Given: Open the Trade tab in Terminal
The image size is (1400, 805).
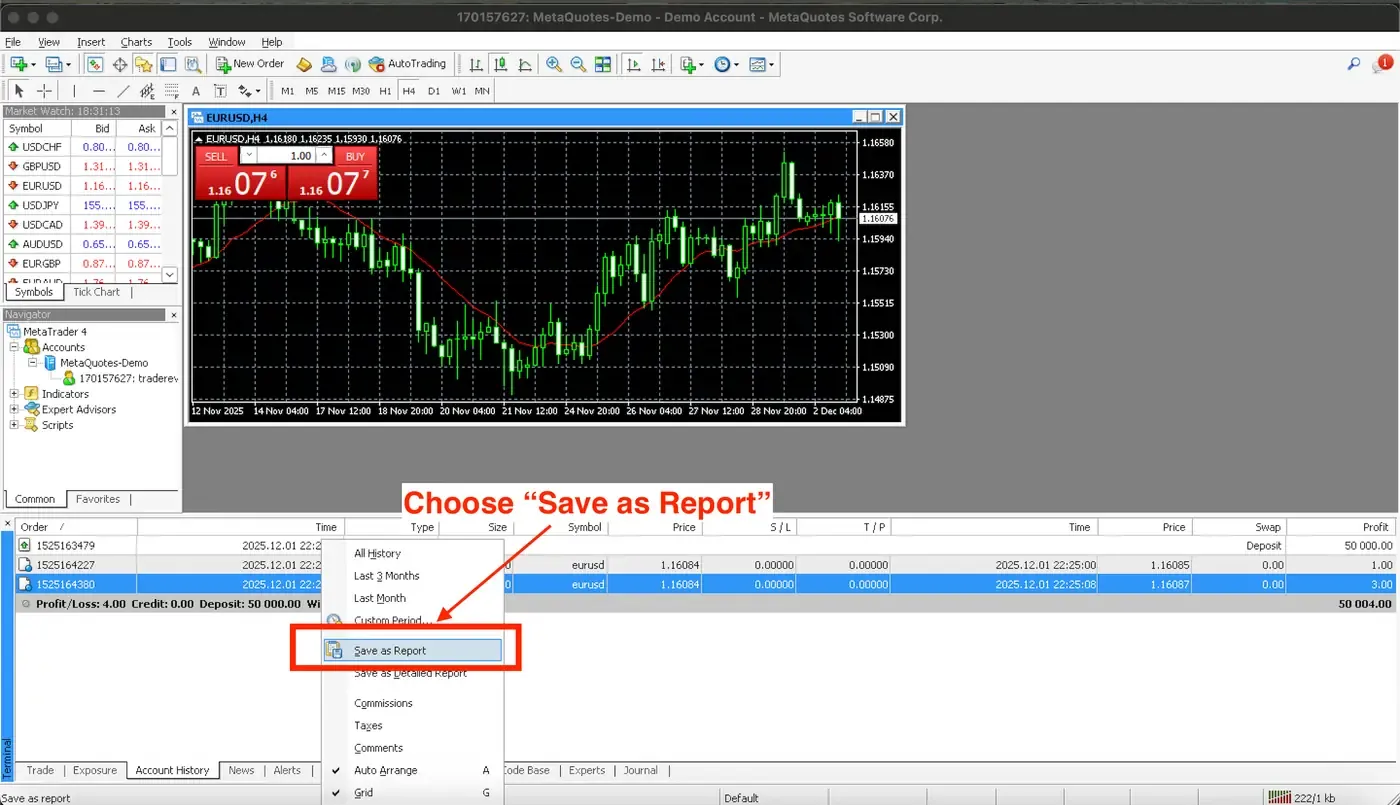Looking at the screenshot, I should pyautogui.click(x=40, y=770).
